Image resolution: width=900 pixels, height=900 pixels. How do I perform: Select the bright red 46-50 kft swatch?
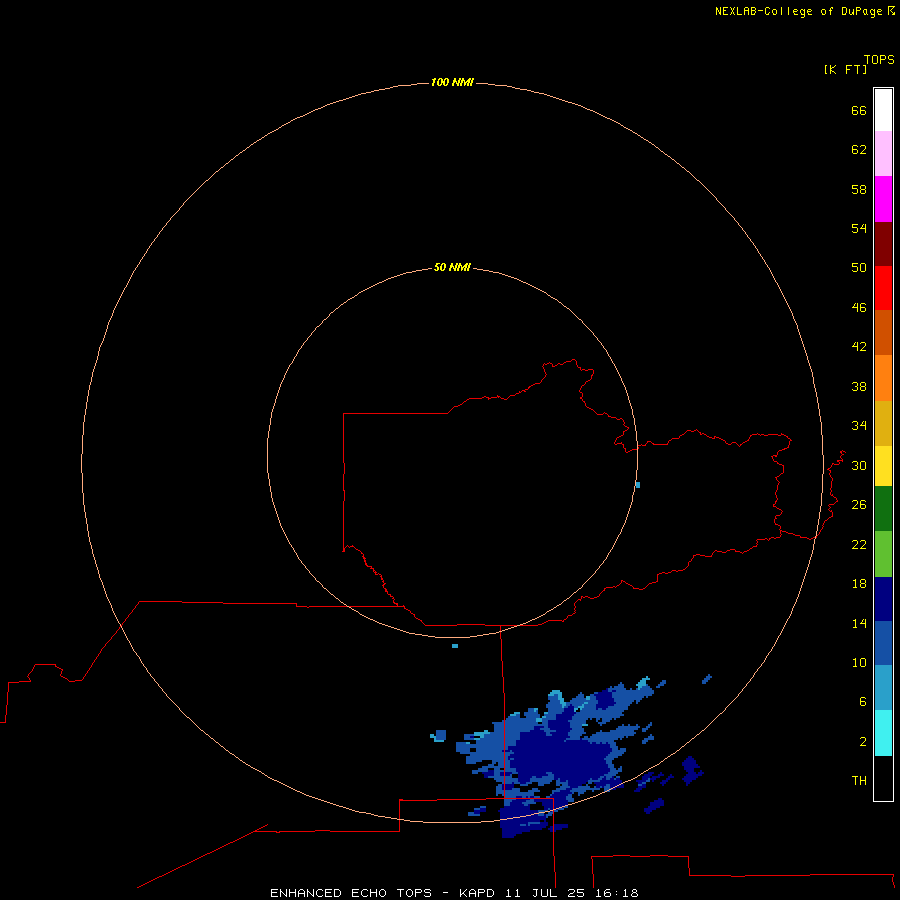[883, 288]
